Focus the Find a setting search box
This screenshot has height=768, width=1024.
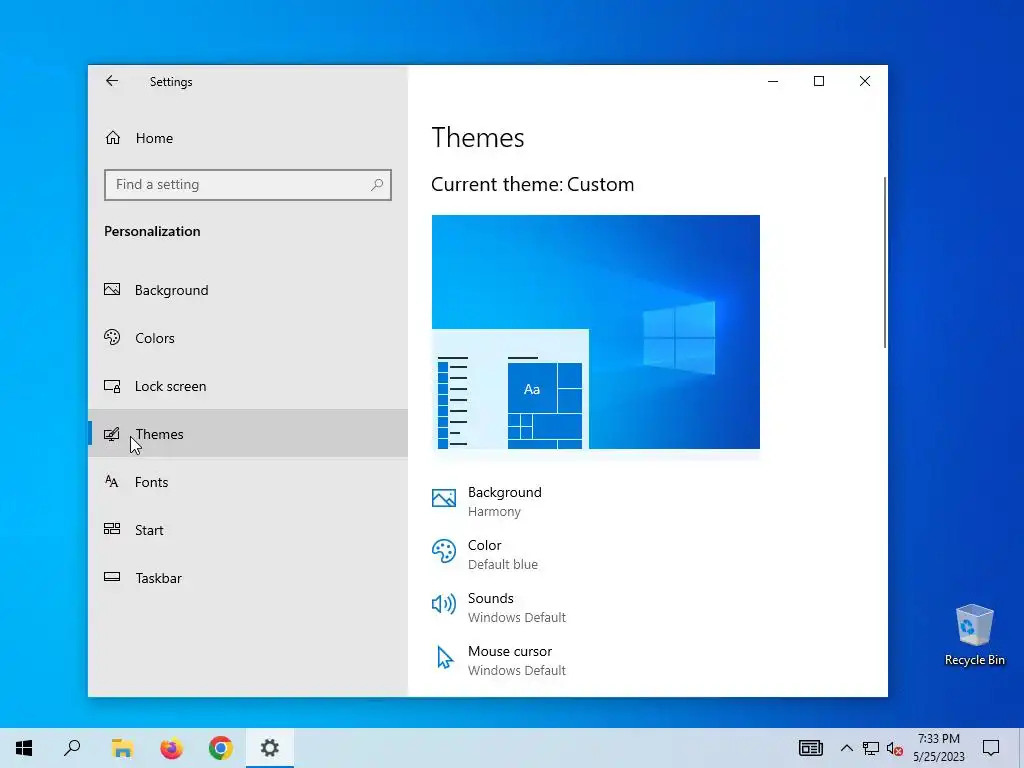(x=248, y=185)
